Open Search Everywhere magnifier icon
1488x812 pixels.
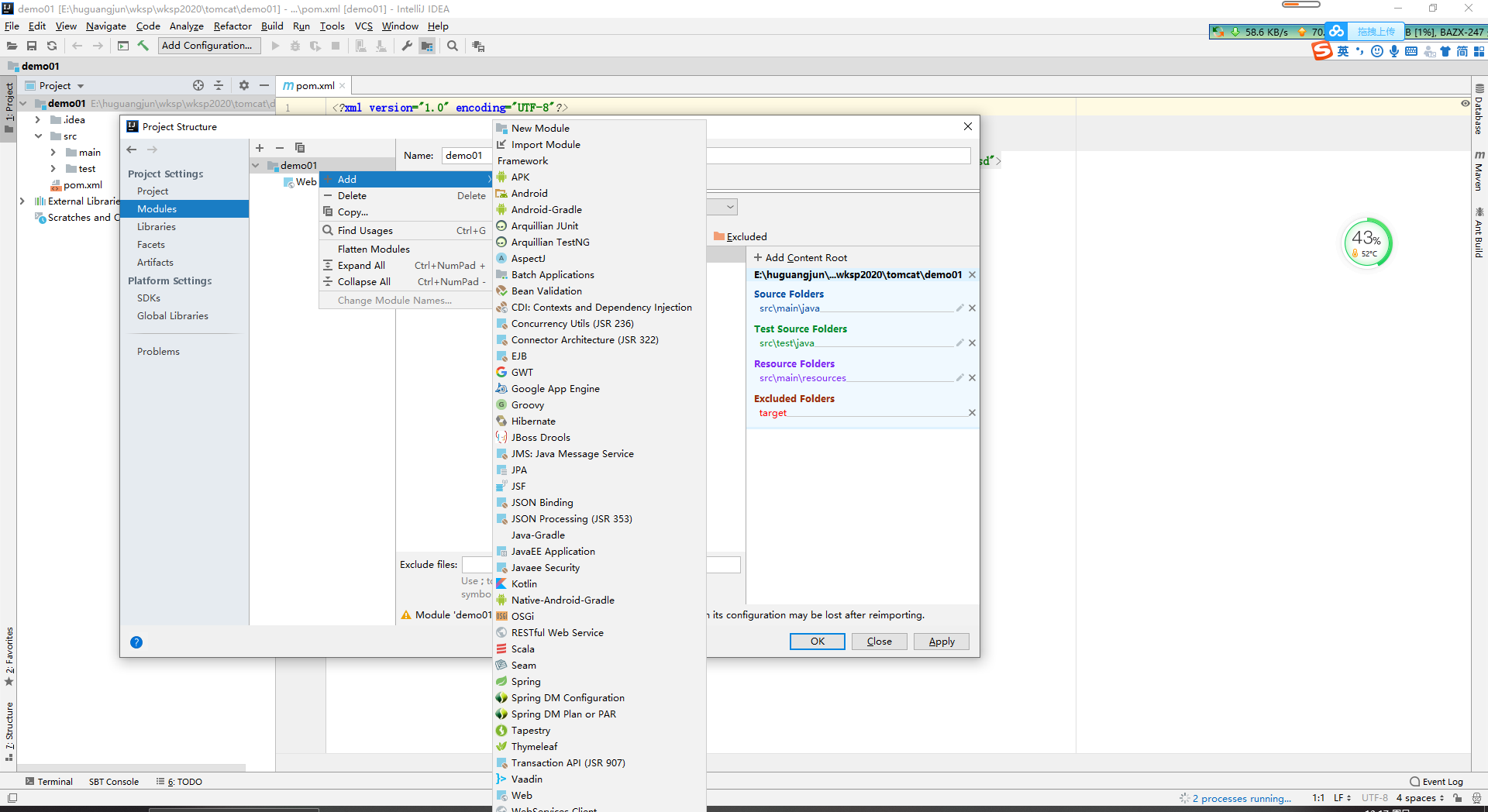453,46
